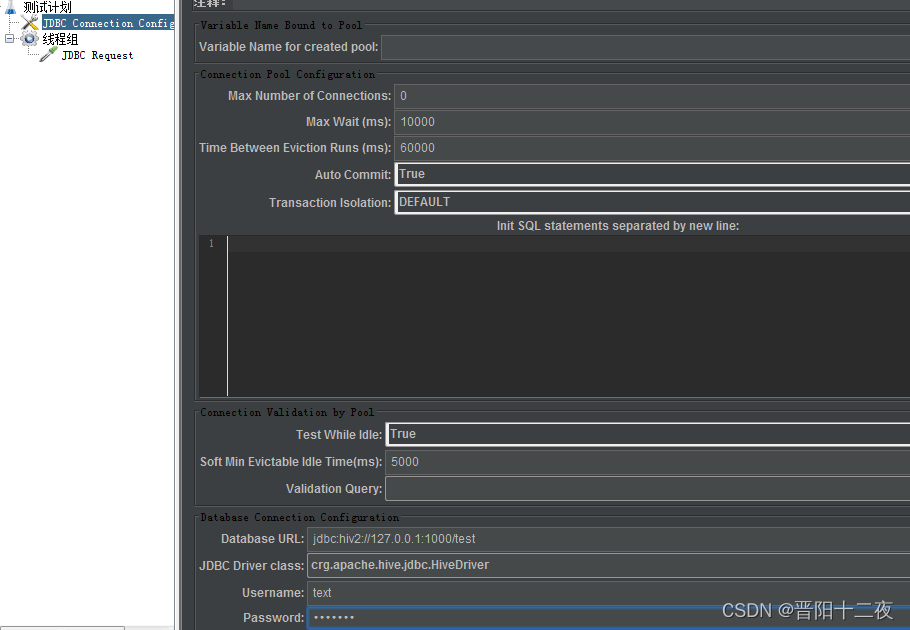The width and height of the screenshot is (910, 630).
Task: Click the Database URL field
Action: tap(609, 539)
